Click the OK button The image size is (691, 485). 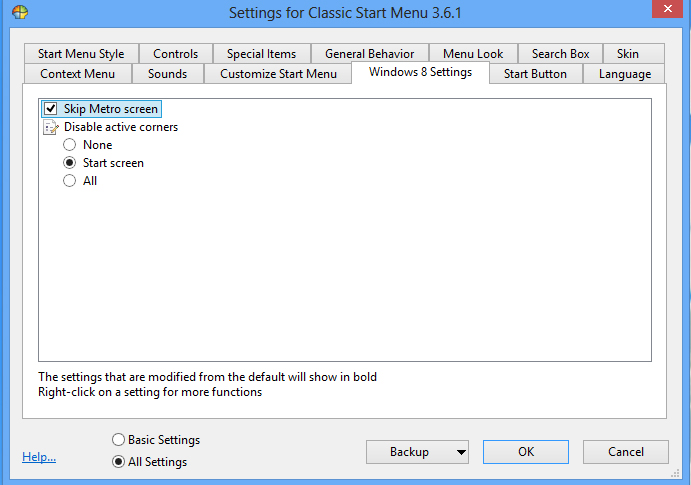pyautogui.click(x=526, y=452)
